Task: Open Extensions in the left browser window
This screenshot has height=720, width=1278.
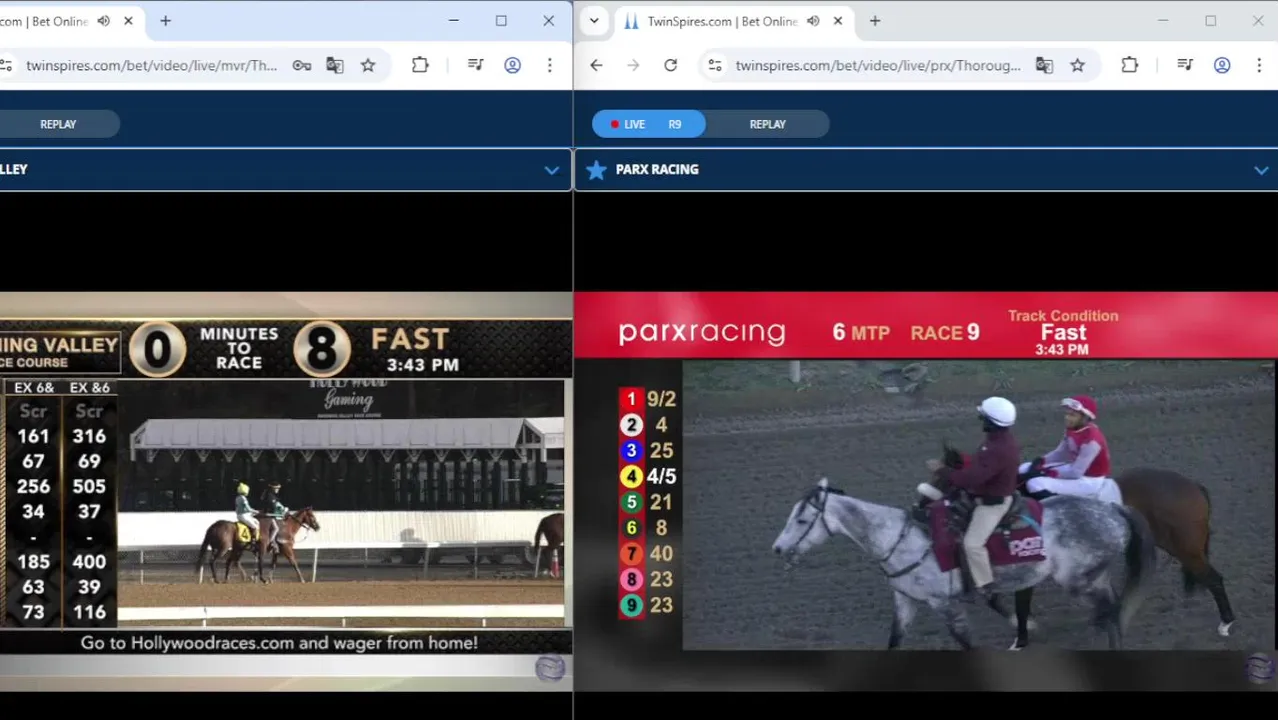Action: (420, 65)
